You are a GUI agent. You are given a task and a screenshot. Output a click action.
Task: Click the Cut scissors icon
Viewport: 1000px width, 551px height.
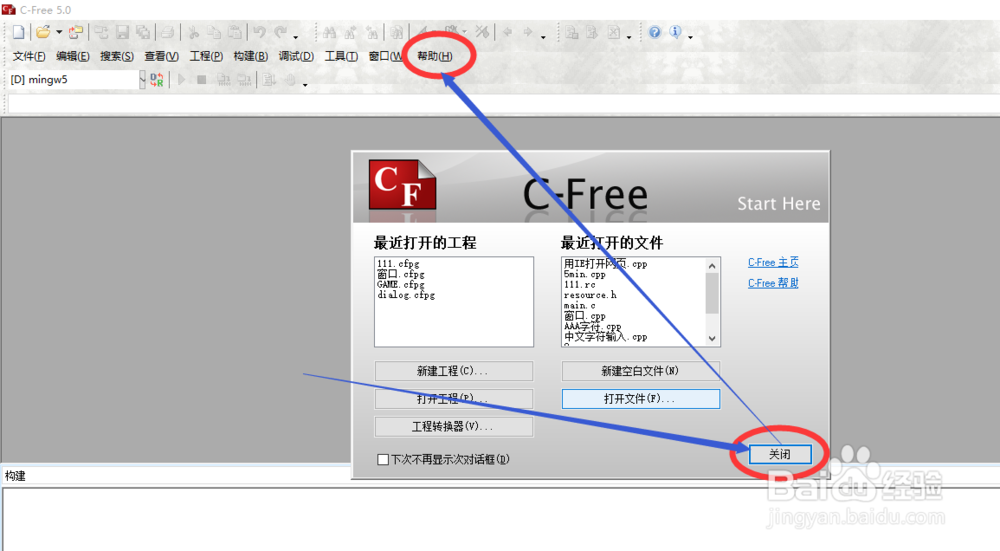tap(194, 32)
